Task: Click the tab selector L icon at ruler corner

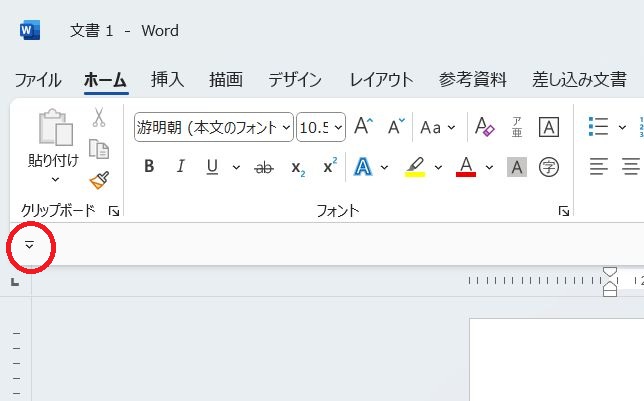Action: (x=15, y=282)
